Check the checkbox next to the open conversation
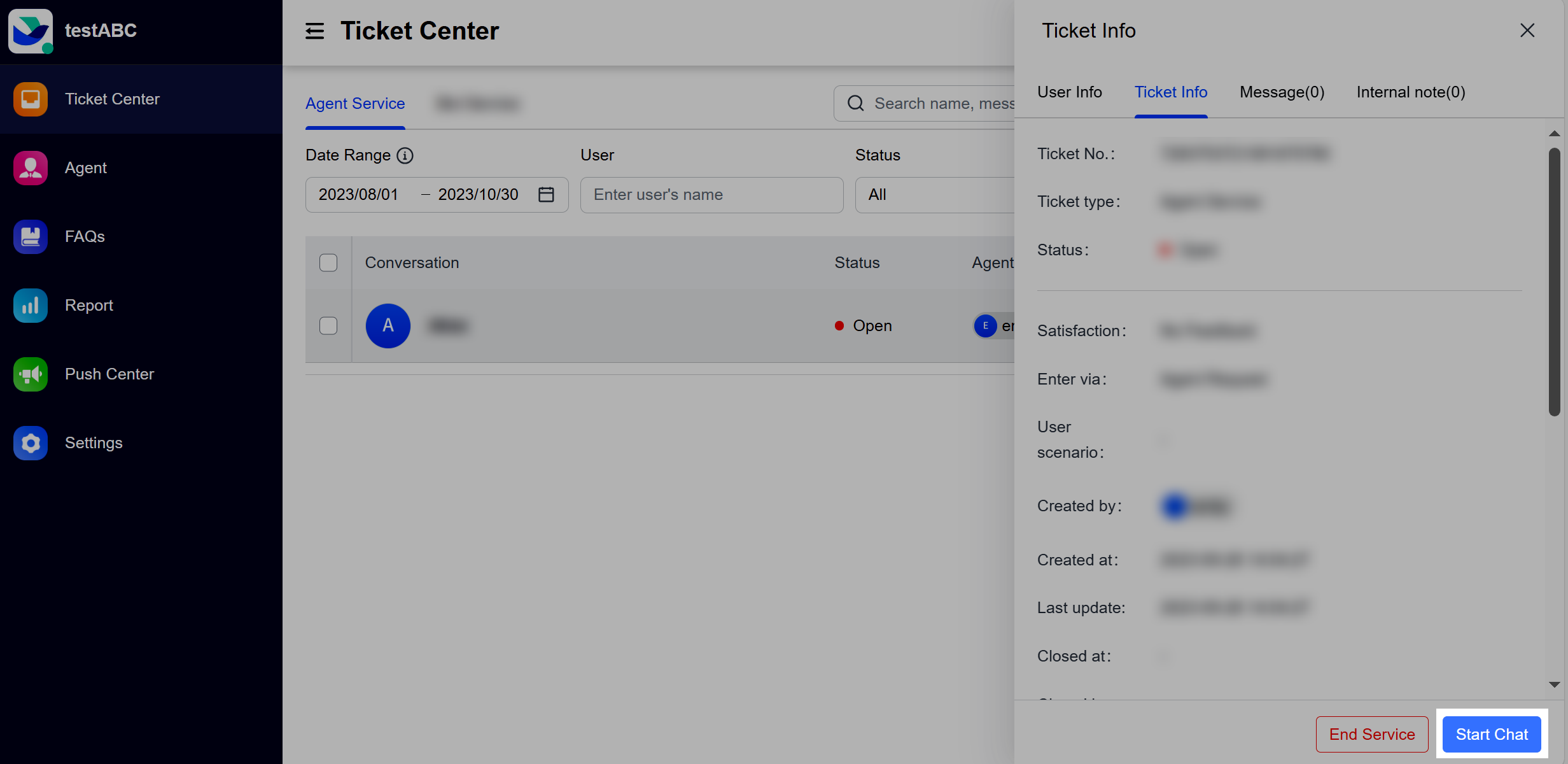Screen dimensions: 1568x764 [x=328, y=325]
